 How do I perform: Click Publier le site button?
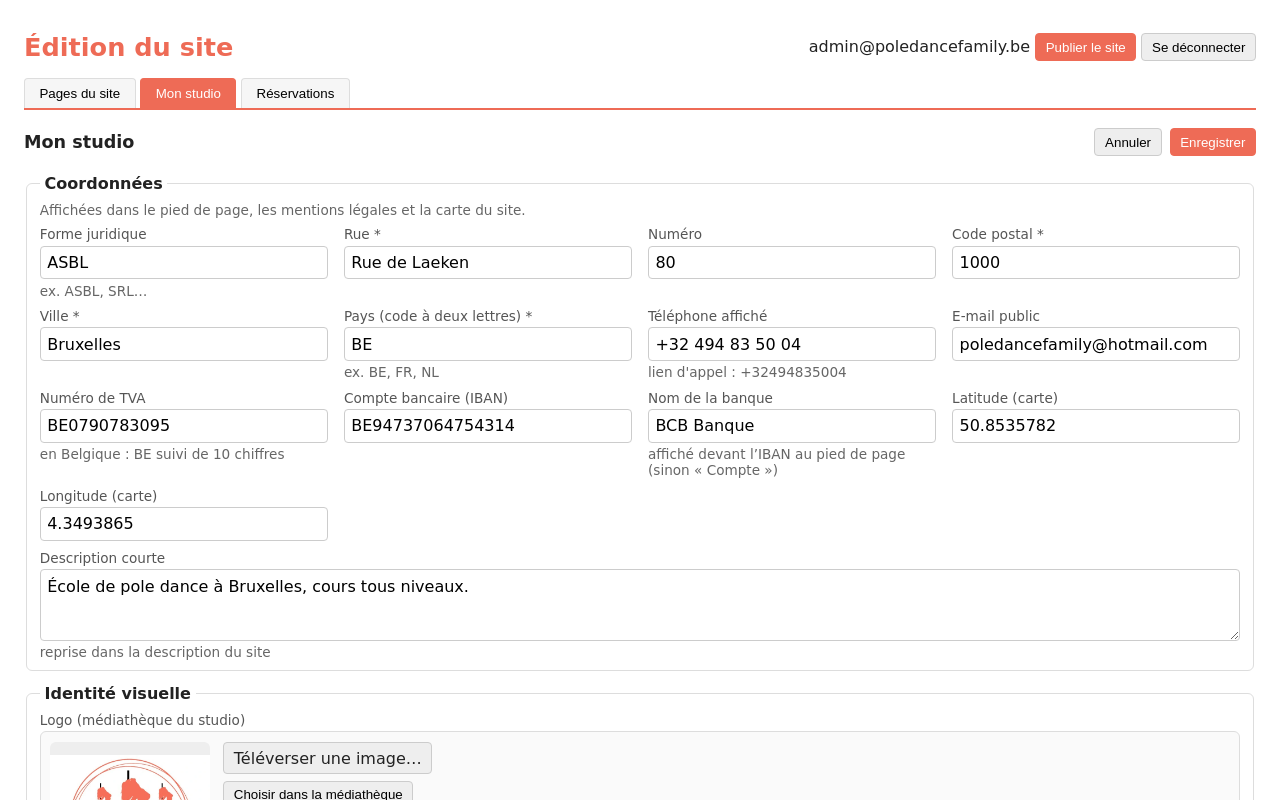[x=1085, y=47]
